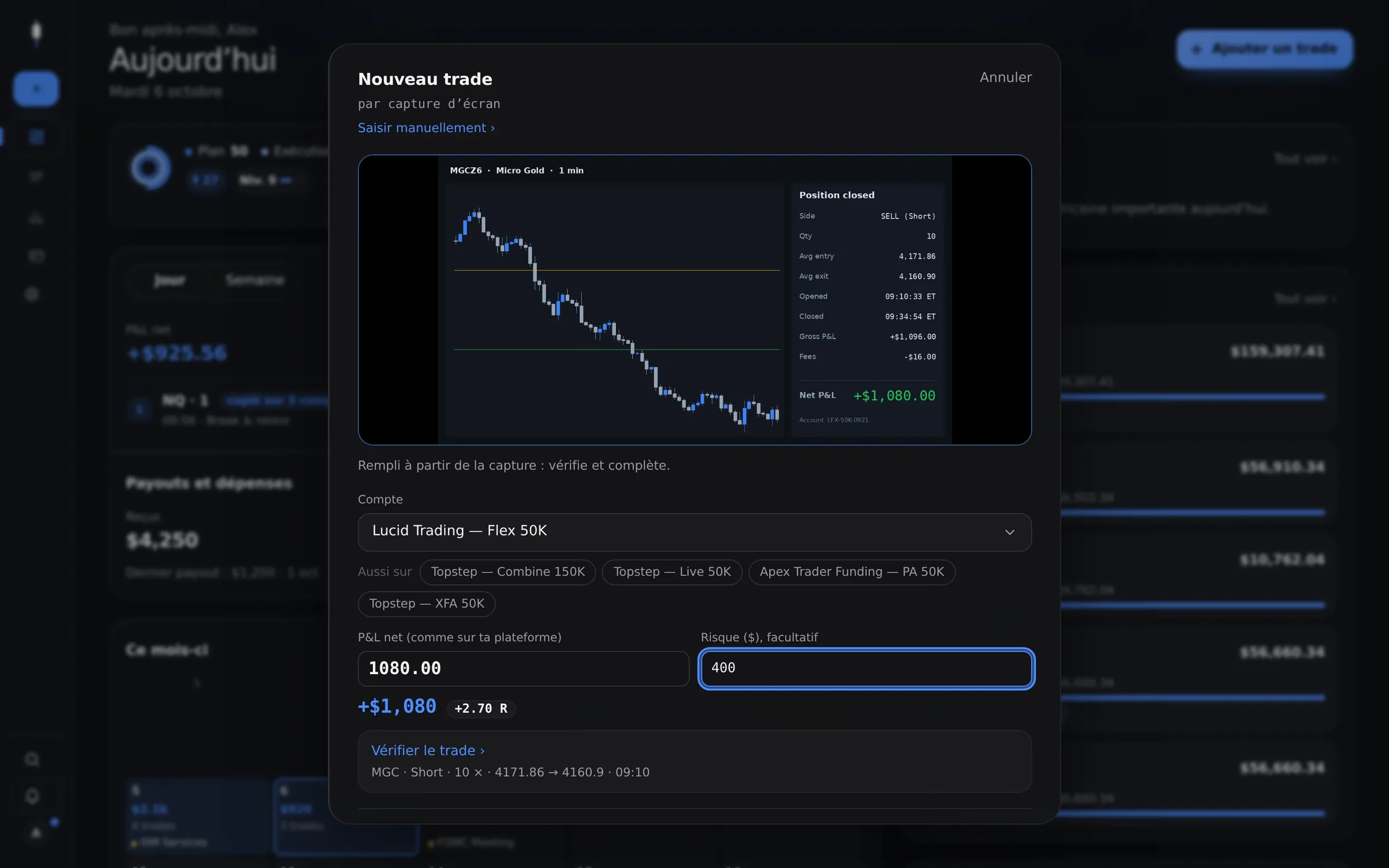The height and width of the screenshot is (868, 1389).
Task: Click the candlestick logo icon in the sidebar
Action: pos(36,32)
